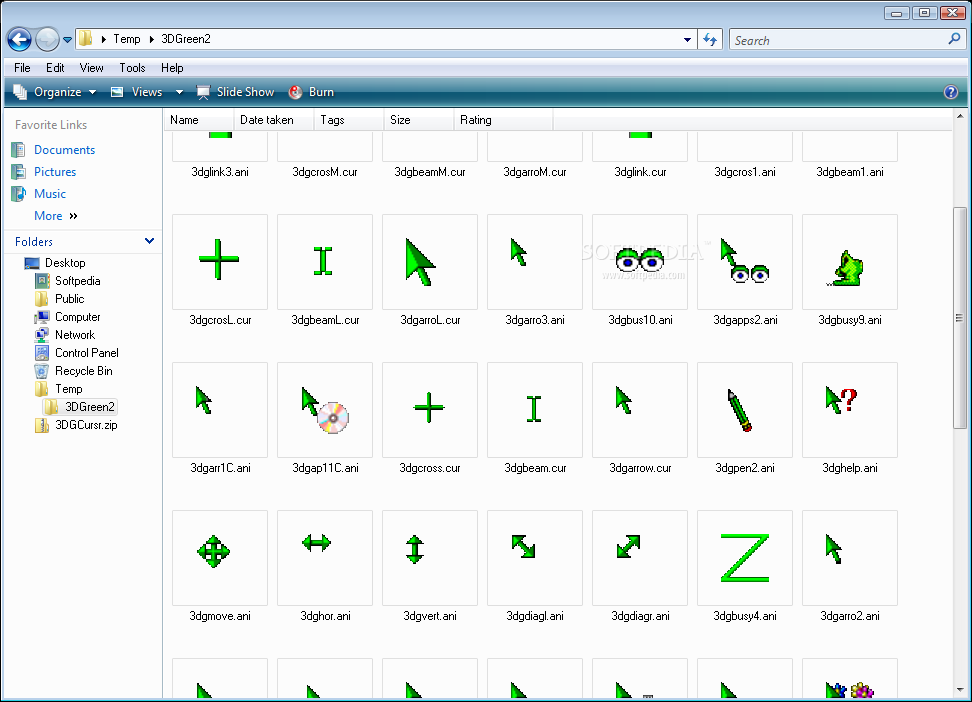Image resolution: width=972 pixels, height=702 pixels.
Task: Expand the 3DGreen2 breadcrumb arrow
Action: pos(152,39)
